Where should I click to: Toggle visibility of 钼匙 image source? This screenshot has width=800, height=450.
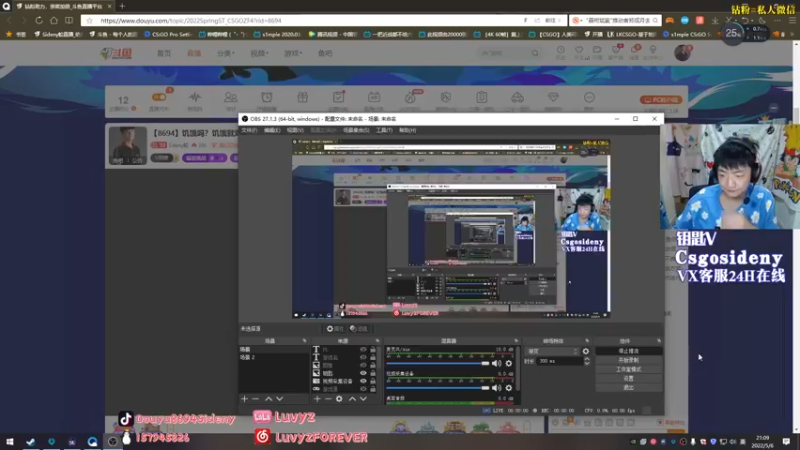(363, 373)
